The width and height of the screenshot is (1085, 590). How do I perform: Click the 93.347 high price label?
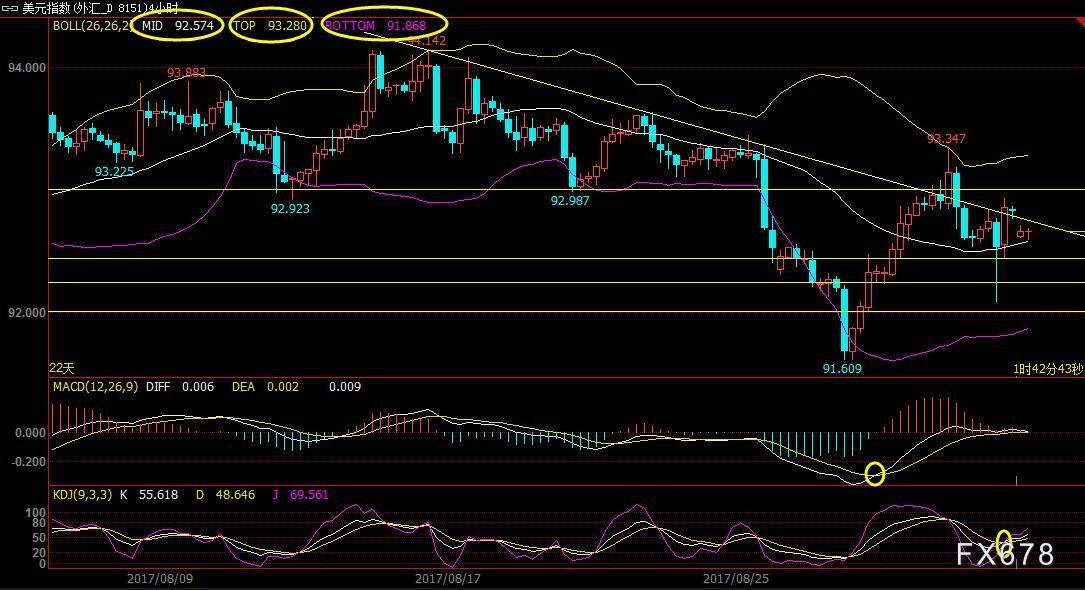pyautogui.click(x=947, y=138)
